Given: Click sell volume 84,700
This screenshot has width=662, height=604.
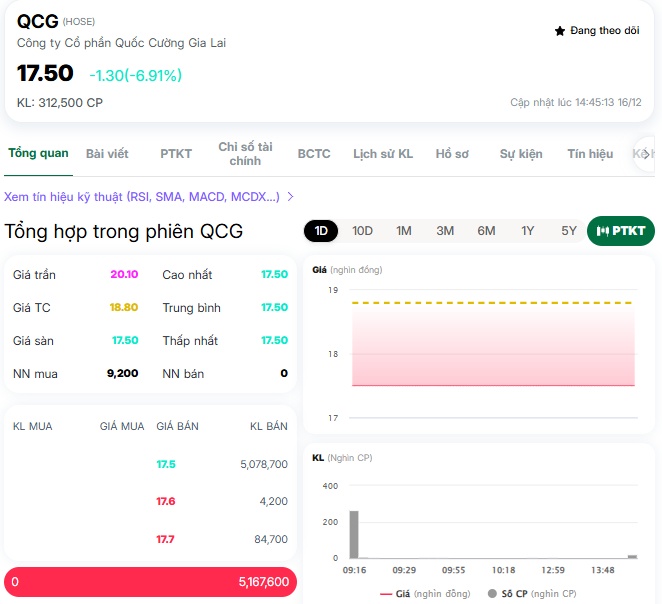Looking at the screenshot, I should click(271, 539).
